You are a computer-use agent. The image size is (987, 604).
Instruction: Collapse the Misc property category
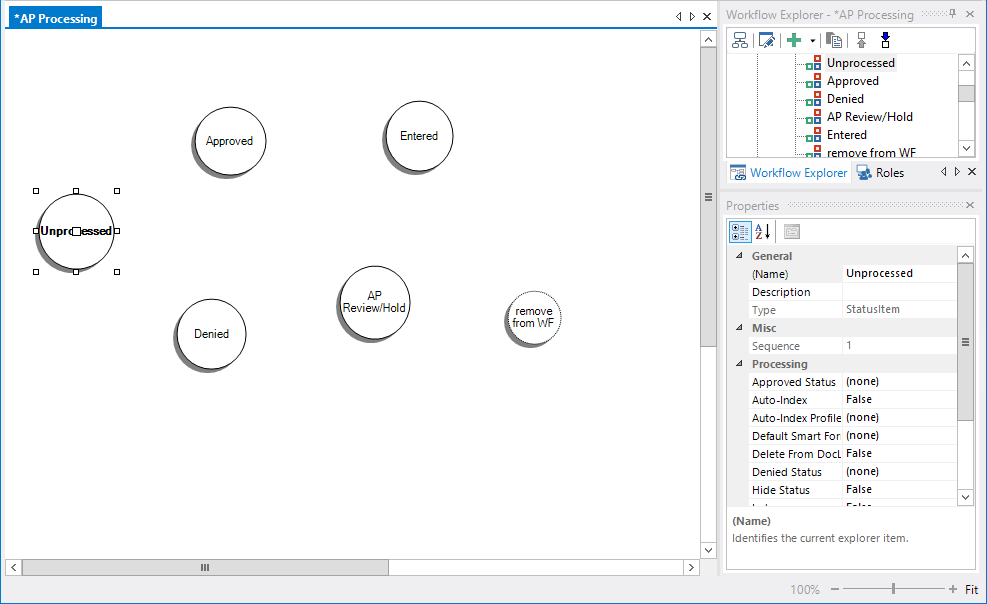pos(739,328)
